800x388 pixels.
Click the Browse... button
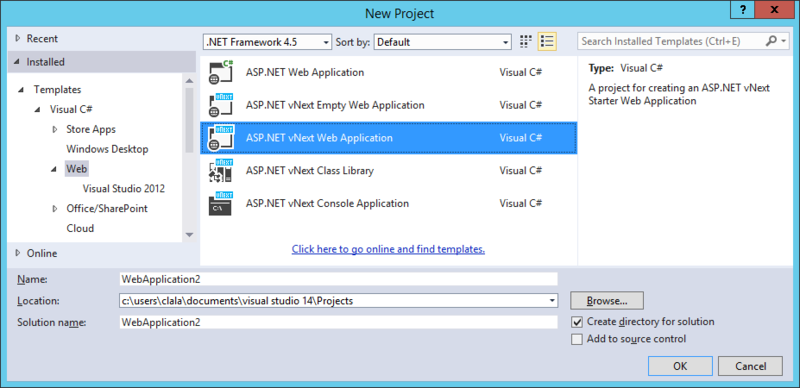point(607,301)
